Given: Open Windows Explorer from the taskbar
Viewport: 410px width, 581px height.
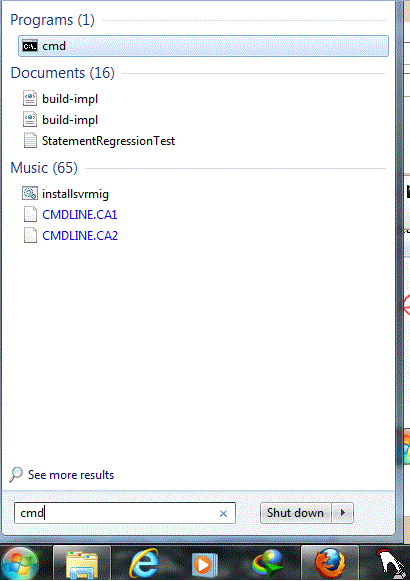Looking at the screenshot, I should point(82,564).
